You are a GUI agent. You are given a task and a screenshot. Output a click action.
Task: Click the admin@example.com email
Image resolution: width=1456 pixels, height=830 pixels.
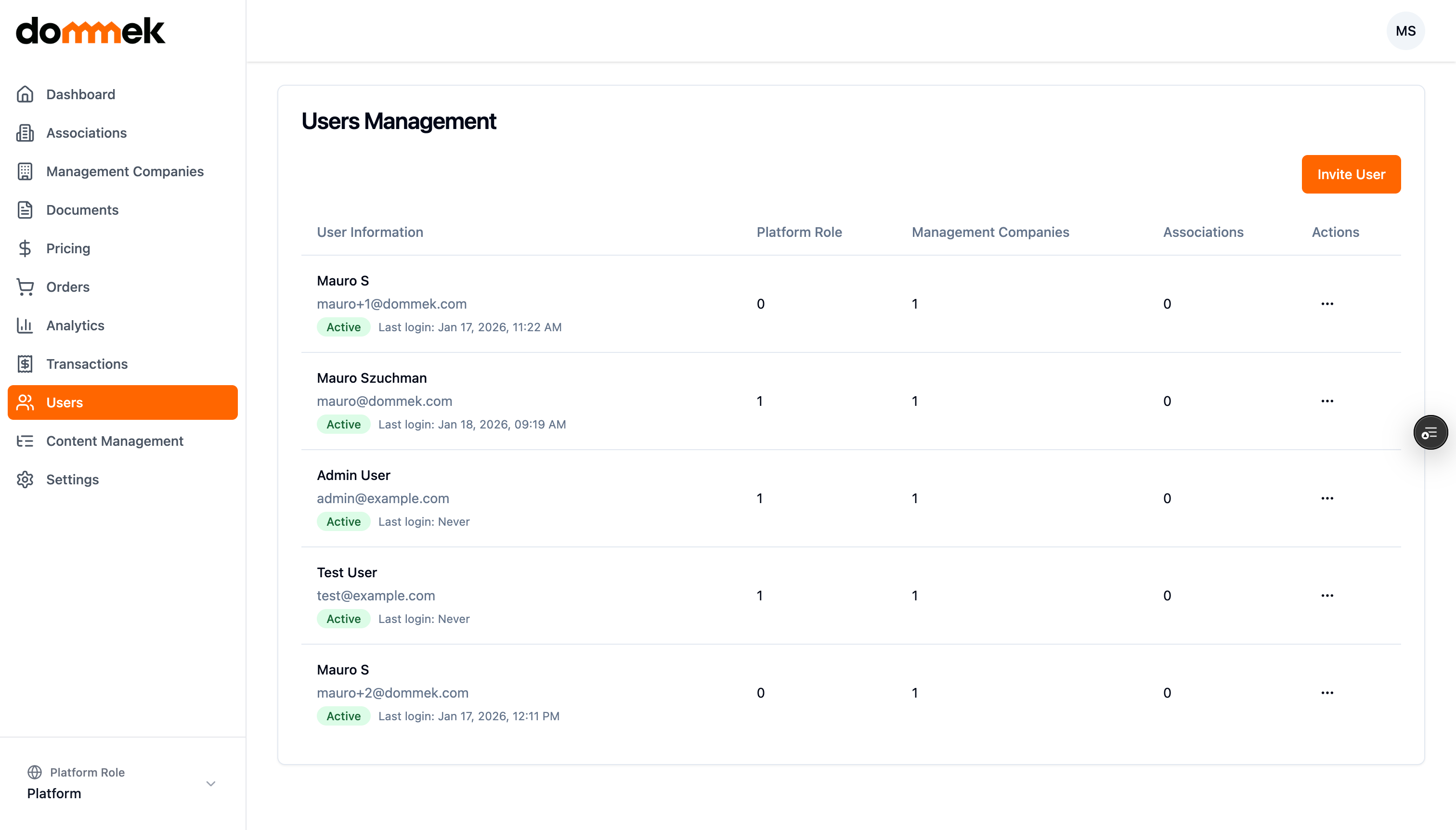(x=383, y=498)
